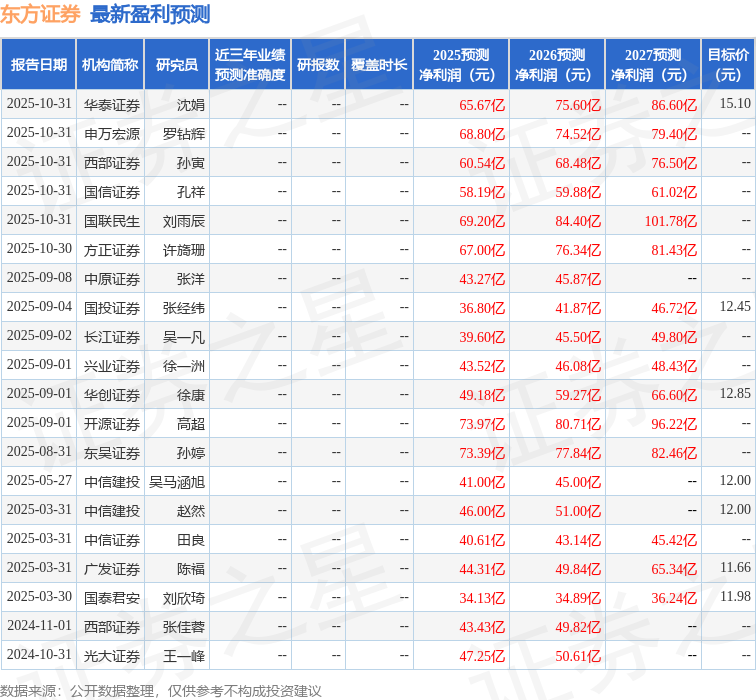
Task: Select the 研究员 column header
Action: point(176,65)
